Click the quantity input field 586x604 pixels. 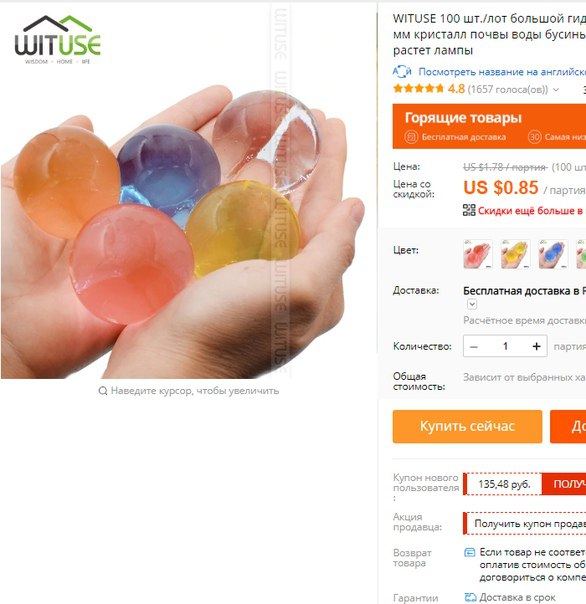(505, 346)
